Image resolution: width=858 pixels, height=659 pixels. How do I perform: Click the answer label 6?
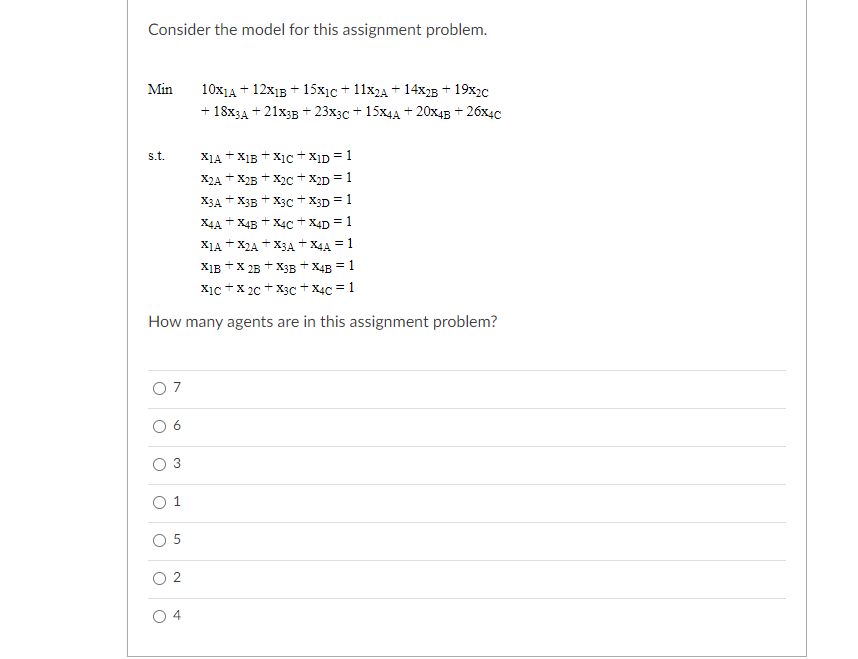pyautogui.click(x=176, y=426)
